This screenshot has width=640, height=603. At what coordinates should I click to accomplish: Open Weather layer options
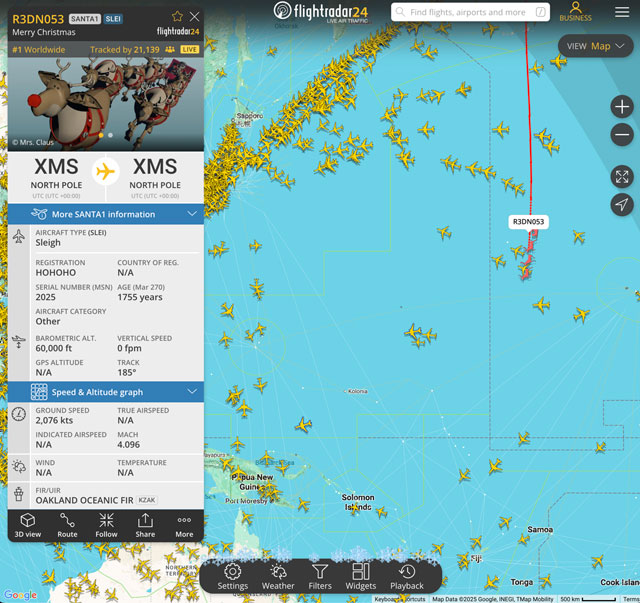coord(278,577)
